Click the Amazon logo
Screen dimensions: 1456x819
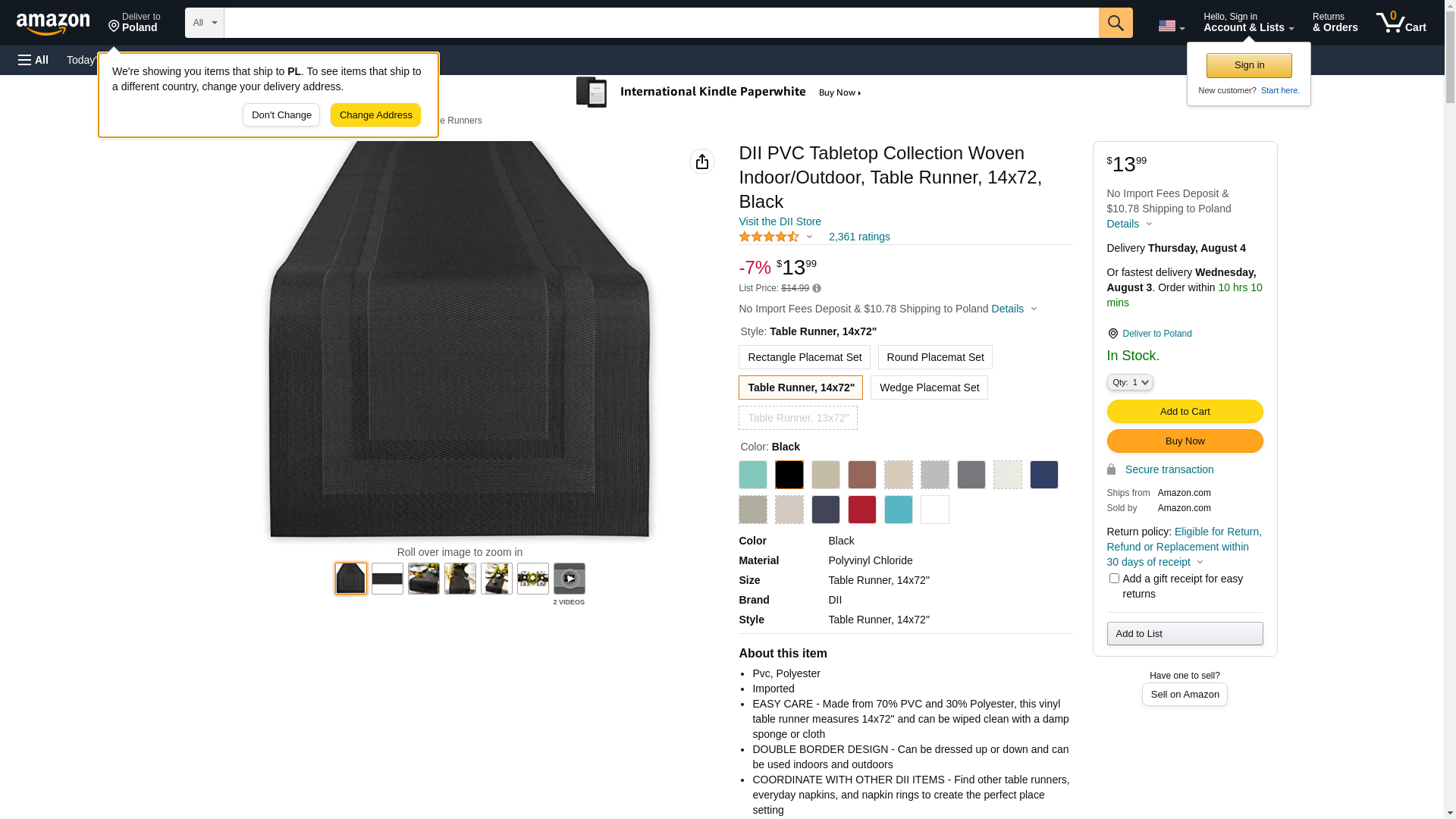tap(53, 24)
